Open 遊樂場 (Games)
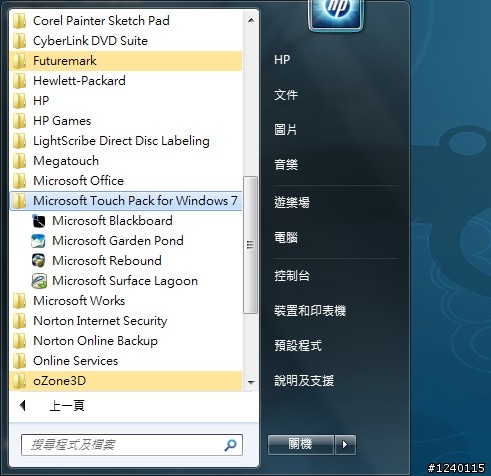 pos(292,202)
